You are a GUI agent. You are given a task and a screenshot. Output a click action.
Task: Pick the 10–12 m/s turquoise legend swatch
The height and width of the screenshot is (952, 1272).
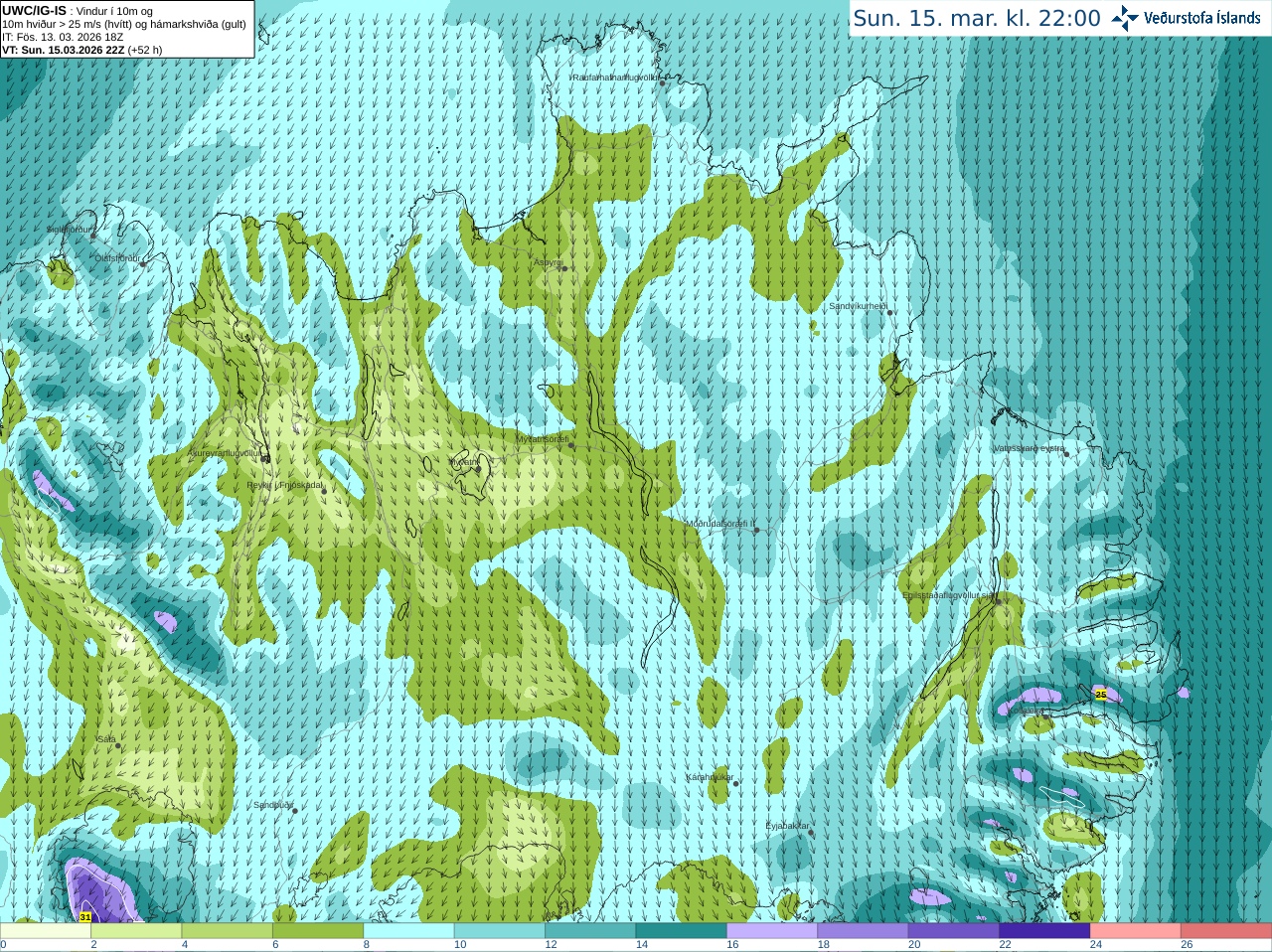500,931
